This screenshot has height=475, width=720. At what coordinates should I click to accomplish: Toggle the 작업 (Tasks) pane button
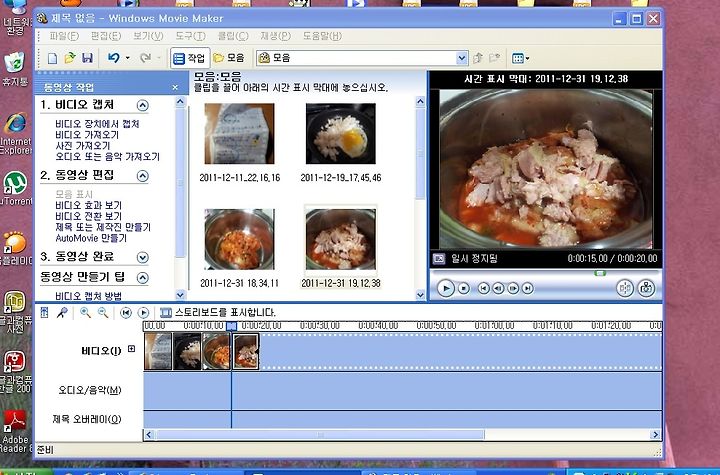tap(190, 58)
